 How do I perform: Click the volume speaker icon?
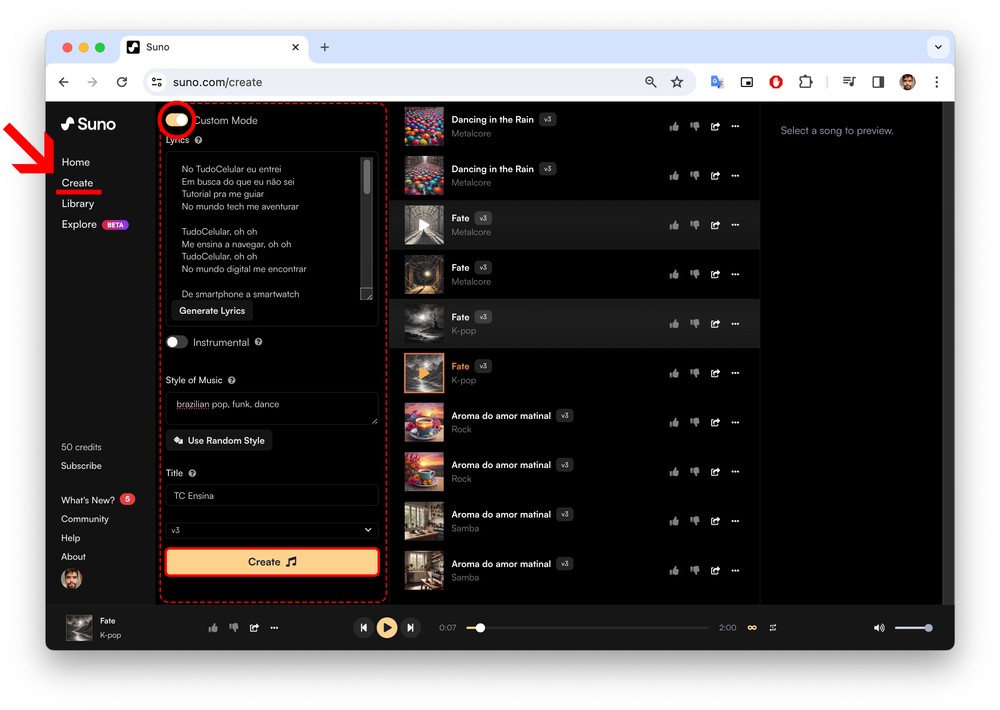point(879,628)
